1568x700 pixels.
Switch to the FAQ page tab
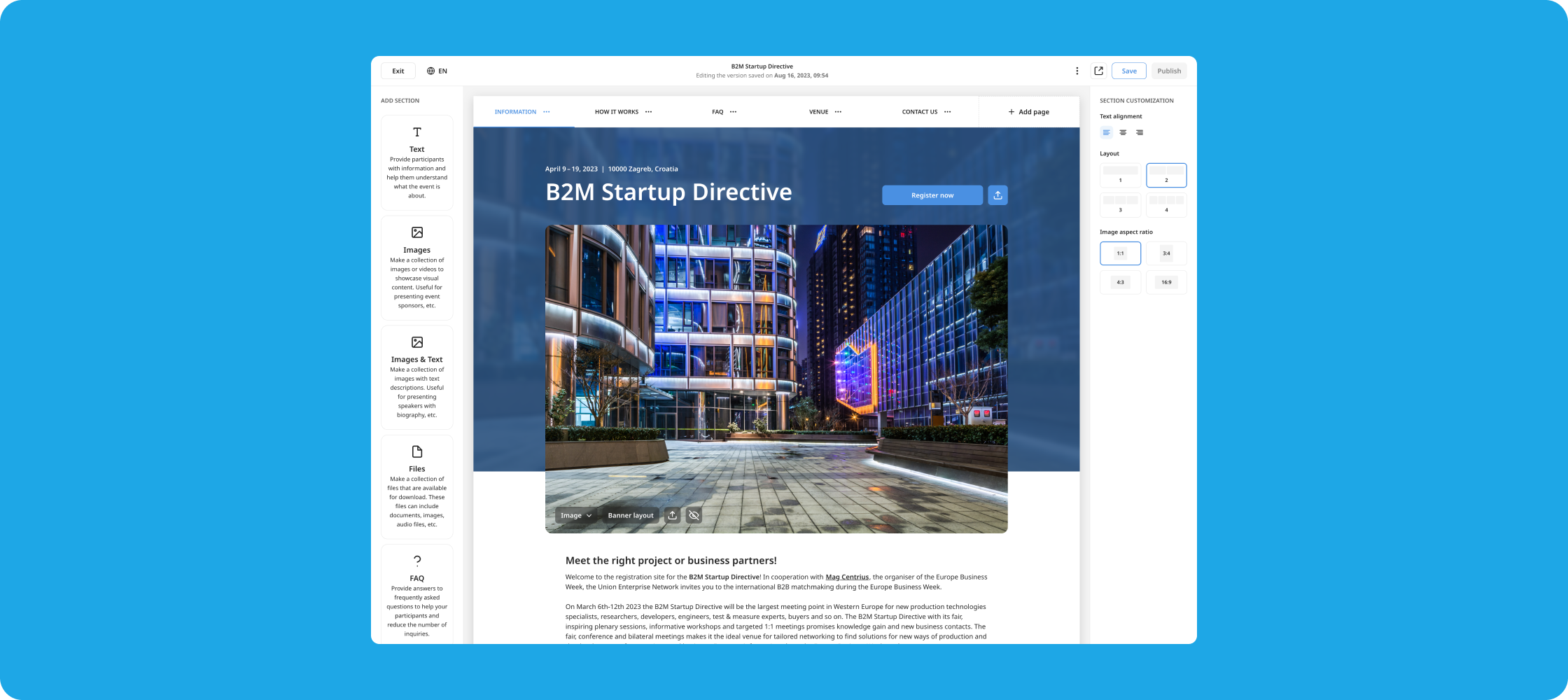(x=717, y=112)
